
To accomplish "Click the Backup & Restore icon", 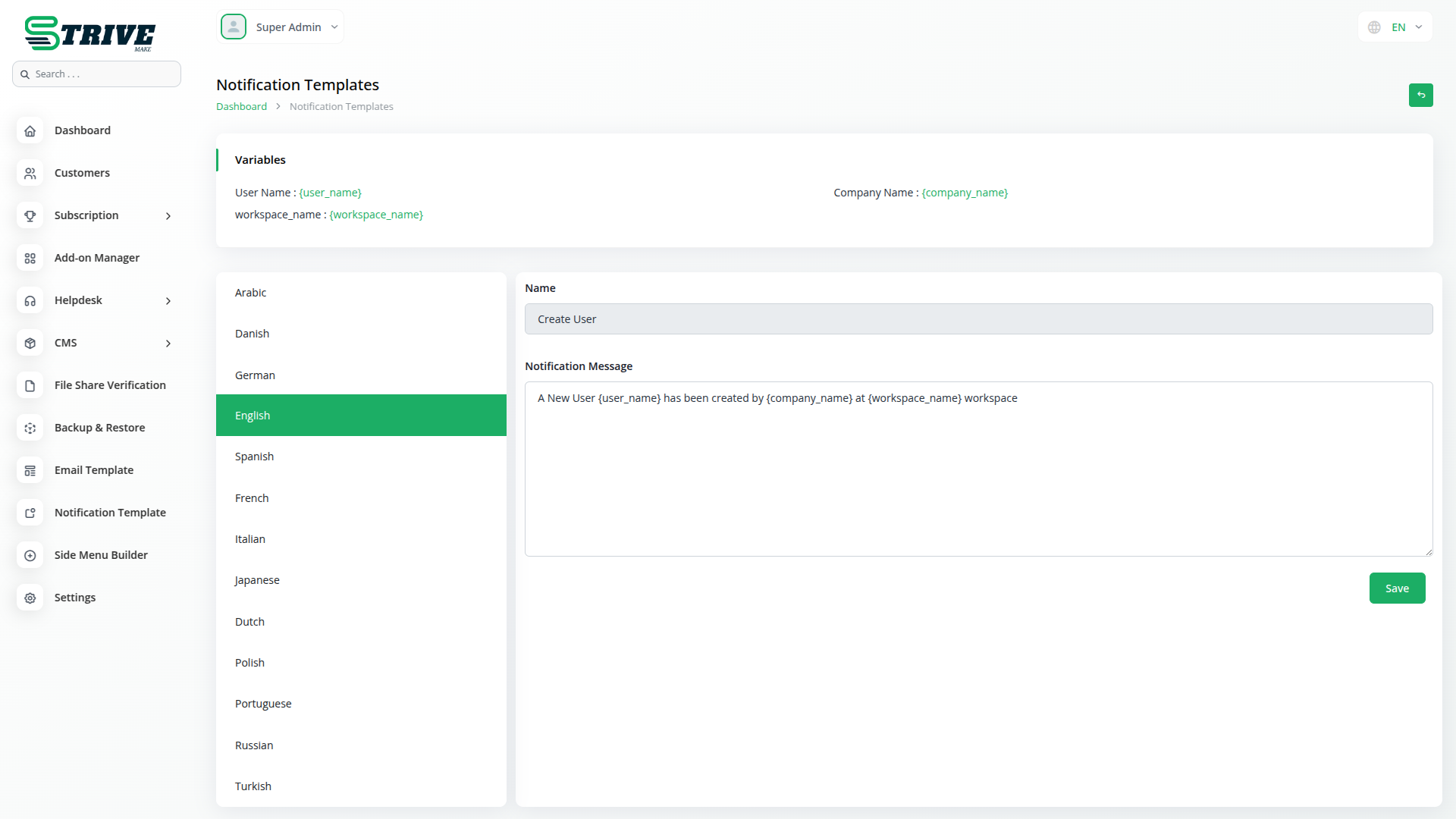I will pos(30,428).
